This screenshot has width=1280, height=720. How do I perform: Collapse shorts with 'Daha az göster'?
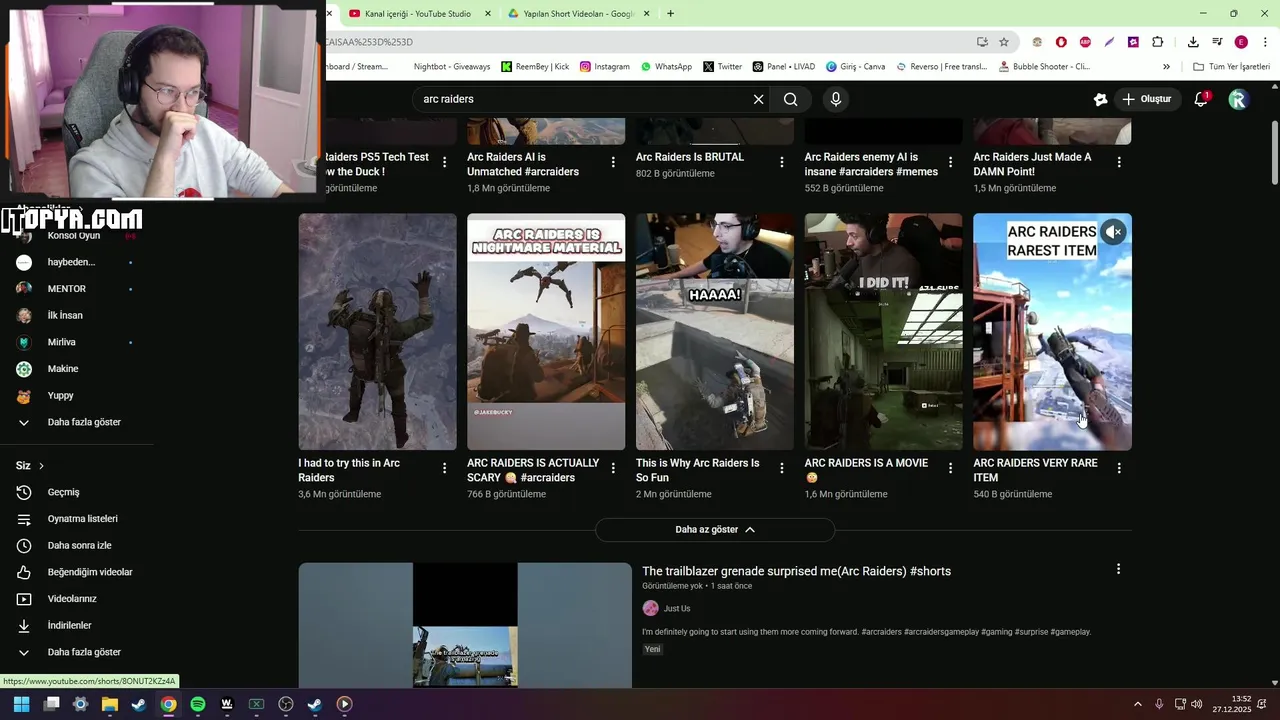tap(715, 530)
